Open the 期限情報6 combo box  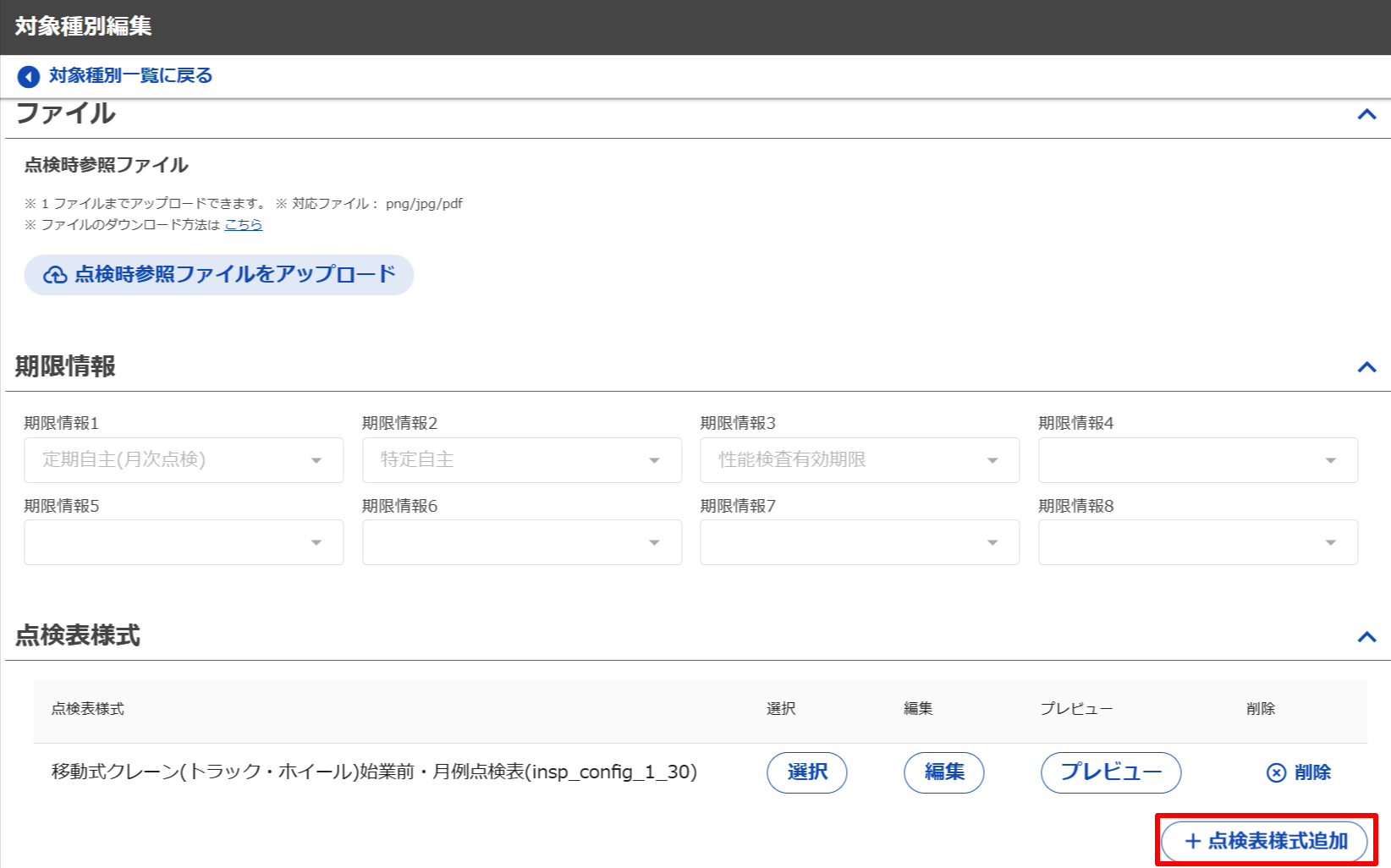pyautogui.click(x=521, y=542)
